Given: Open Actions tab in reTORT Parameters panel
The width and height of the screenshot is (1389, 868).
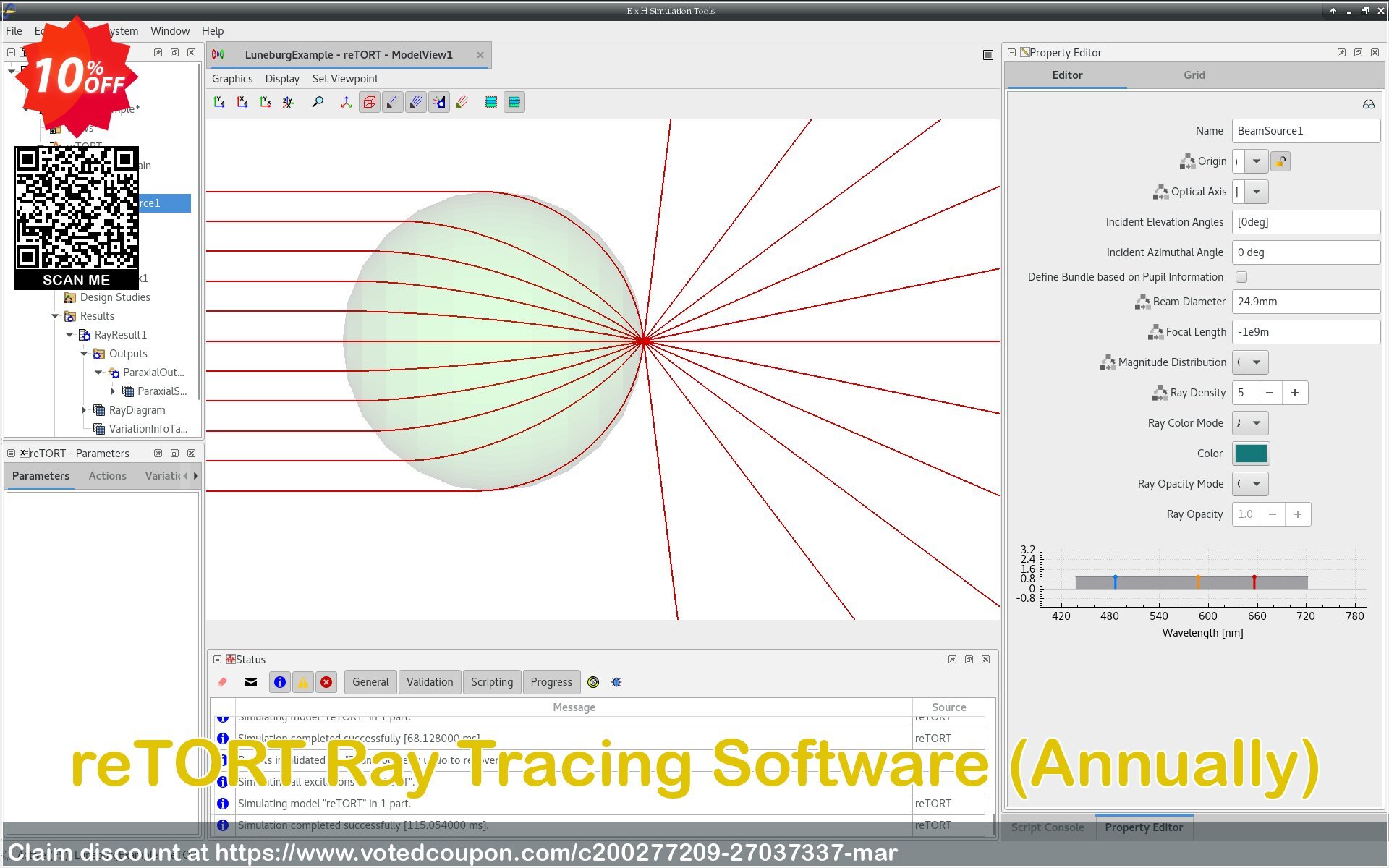Looking at the screenshot, I should point(106,475).
